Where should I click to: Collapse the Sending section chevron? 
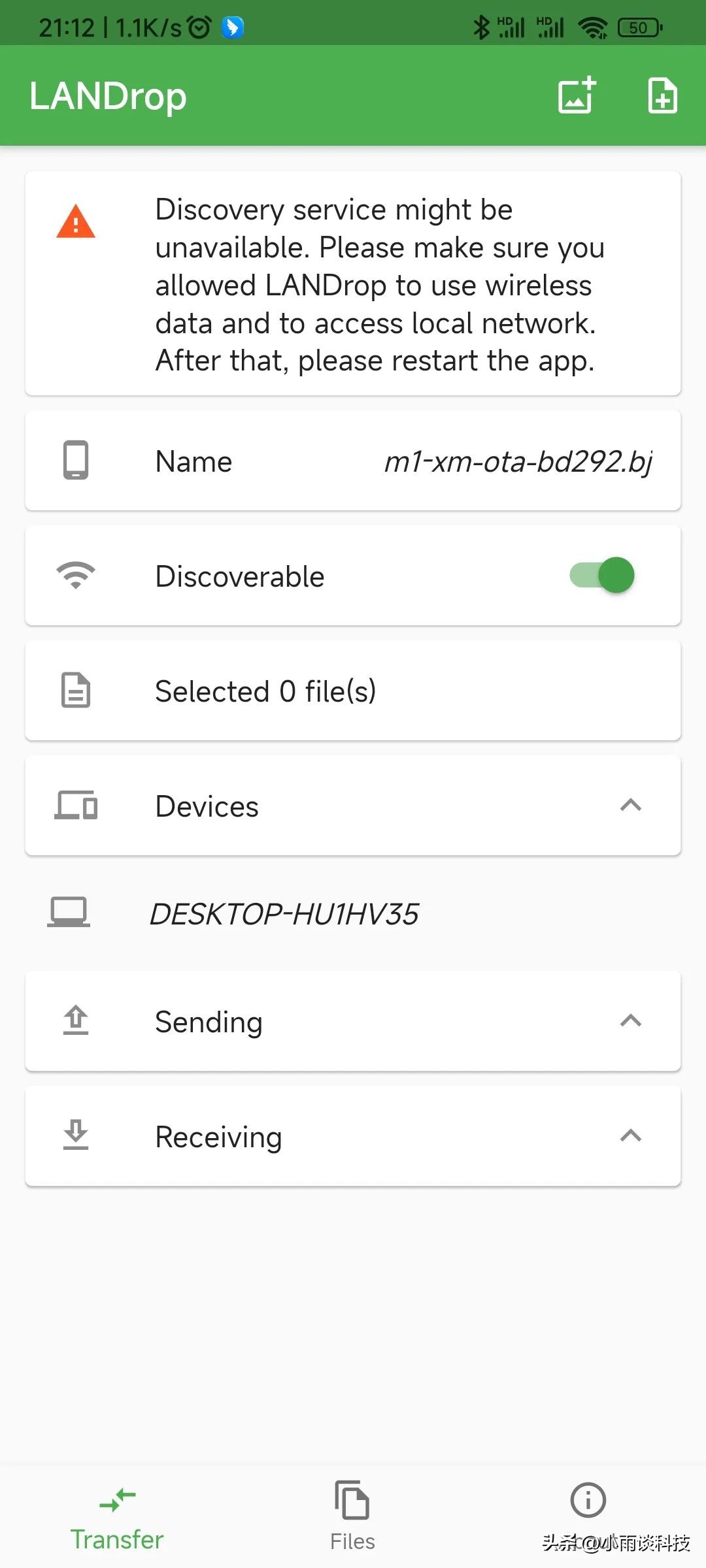(x=630, y=1021)
